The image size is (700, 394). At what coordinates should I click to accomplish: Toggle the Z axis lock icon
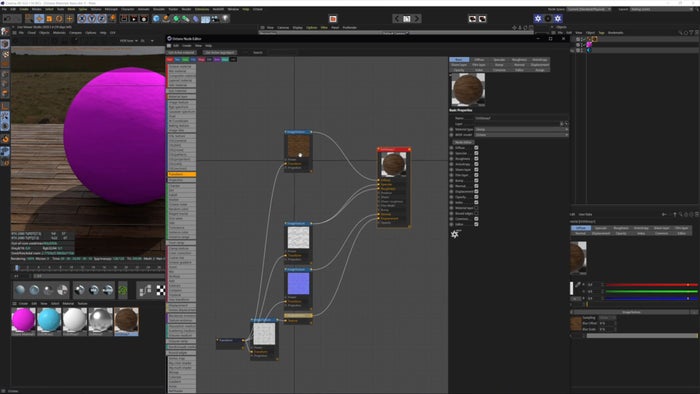[x=102, y=19]
